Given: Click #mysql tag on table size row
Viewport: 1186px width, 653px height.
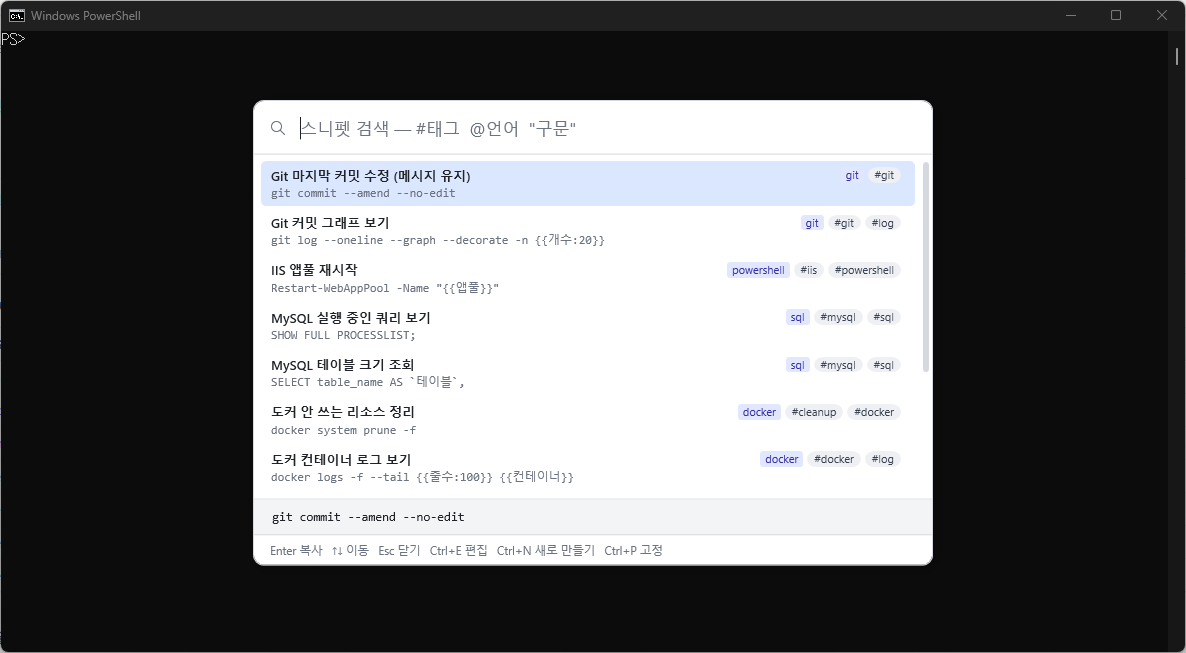Looking at the screenshot, I should point(837,365).
